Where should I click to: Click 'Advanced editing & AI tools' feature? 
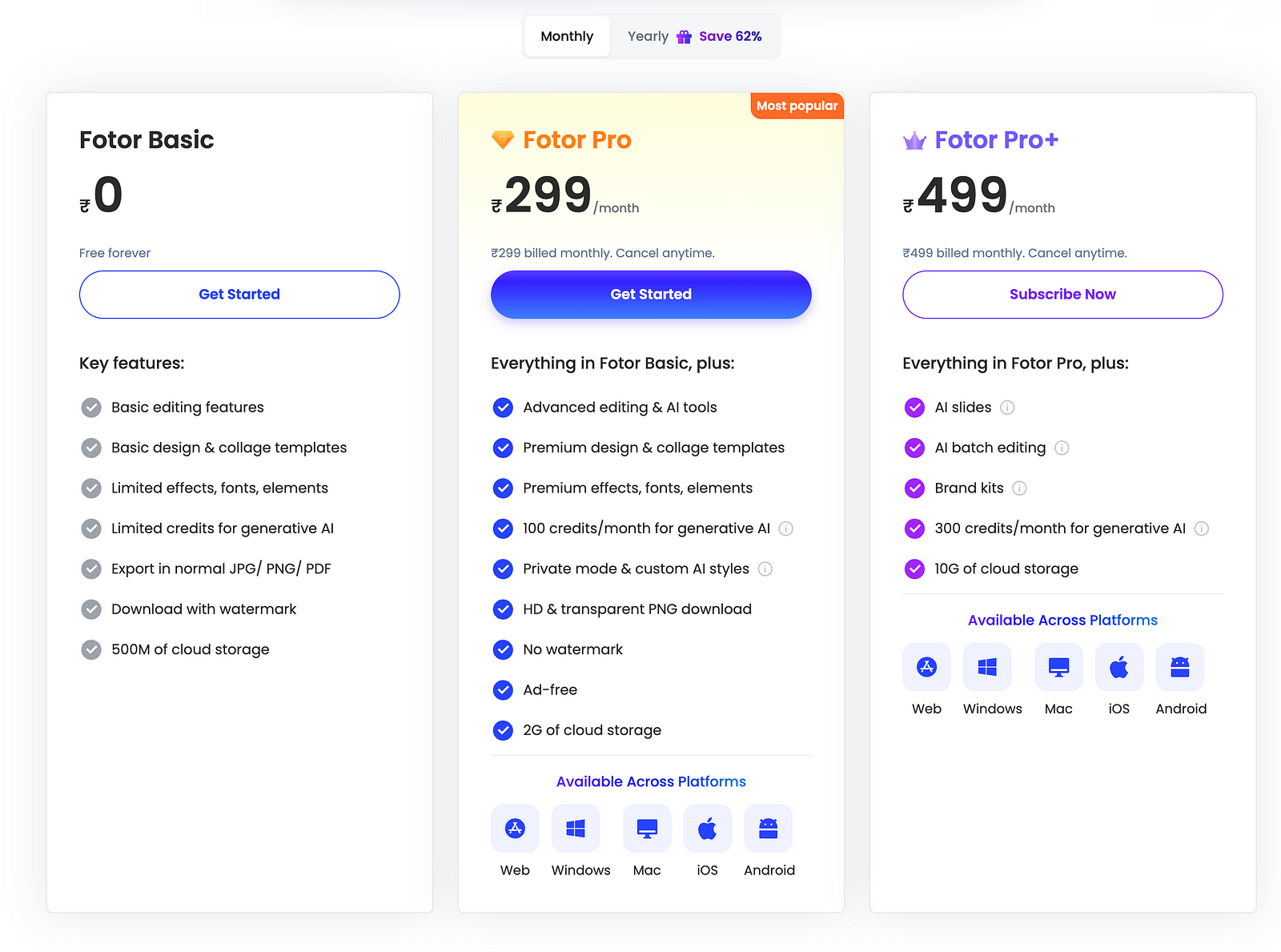(620, 408)
